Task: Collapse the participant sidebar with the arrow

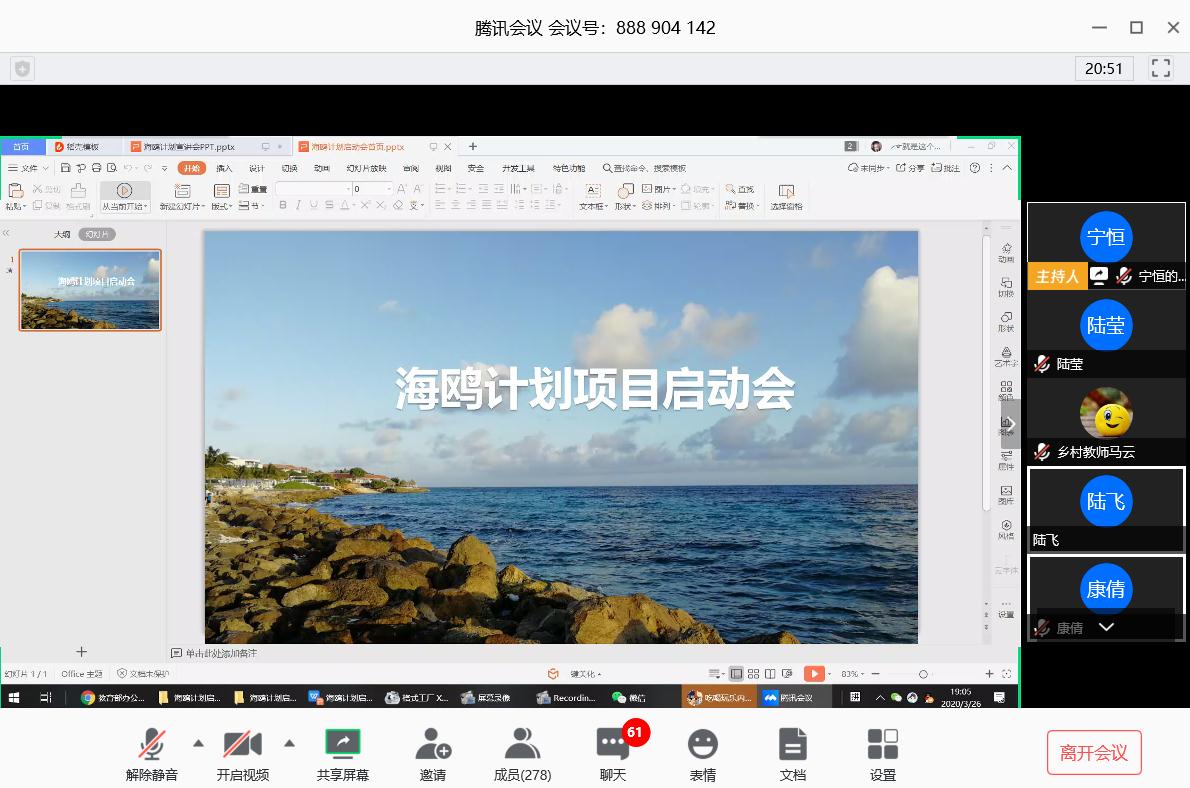Action: click(x=1011, y=423)
